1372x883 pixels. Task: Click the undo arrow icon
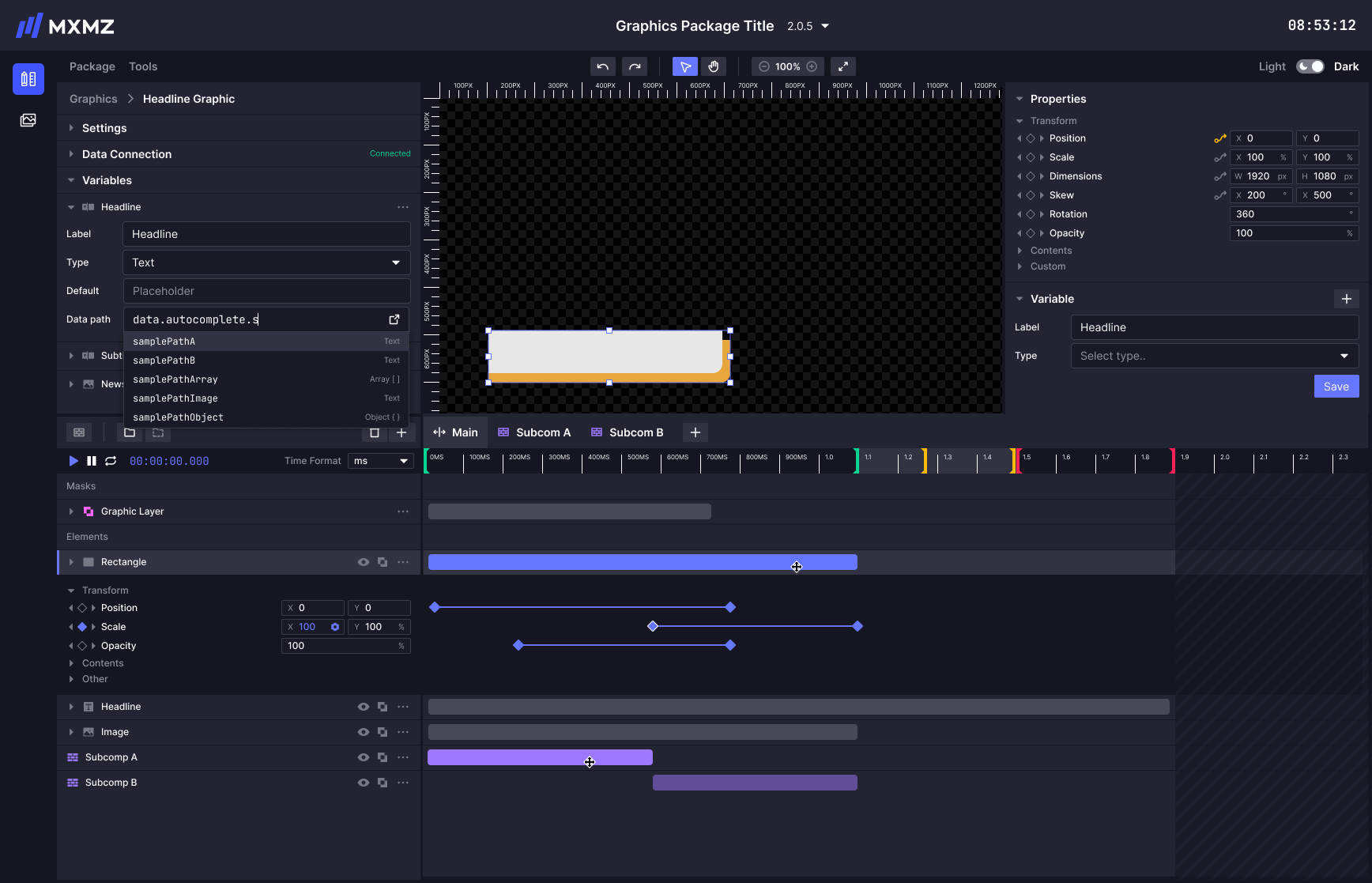coord(602,66)
